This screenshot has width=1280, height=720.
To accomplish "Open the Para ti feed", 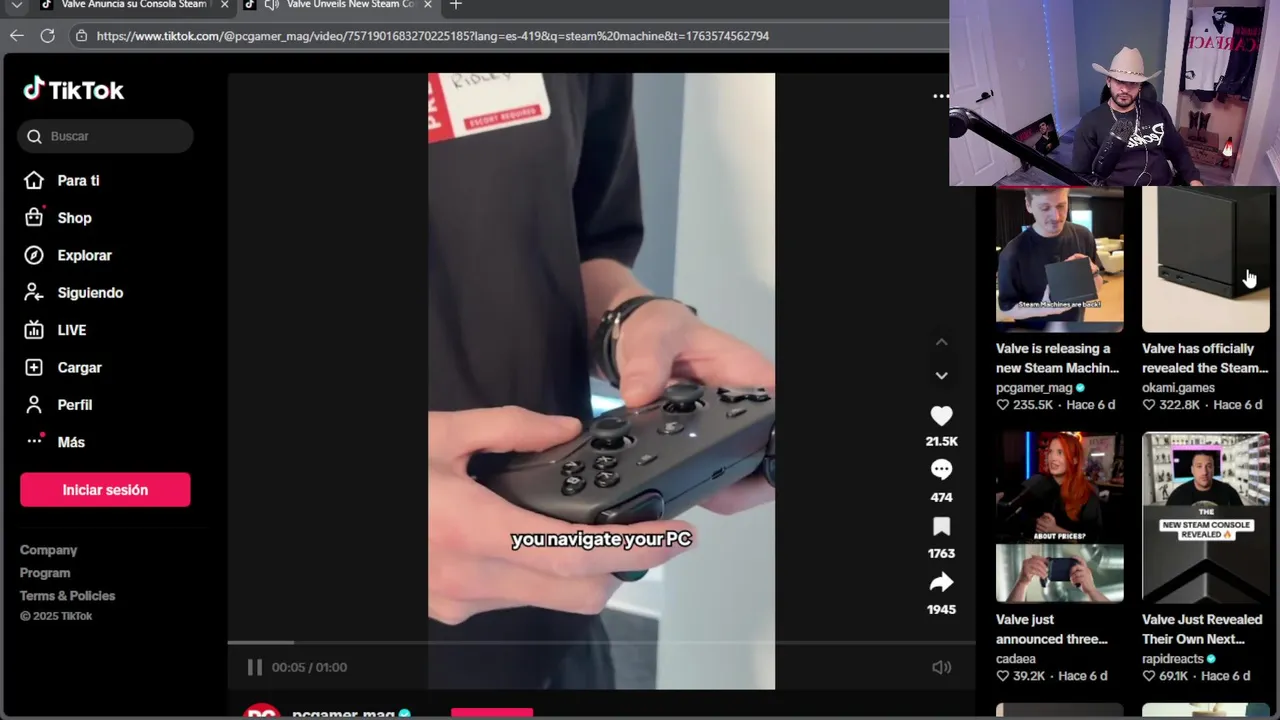I will (62, 181).
